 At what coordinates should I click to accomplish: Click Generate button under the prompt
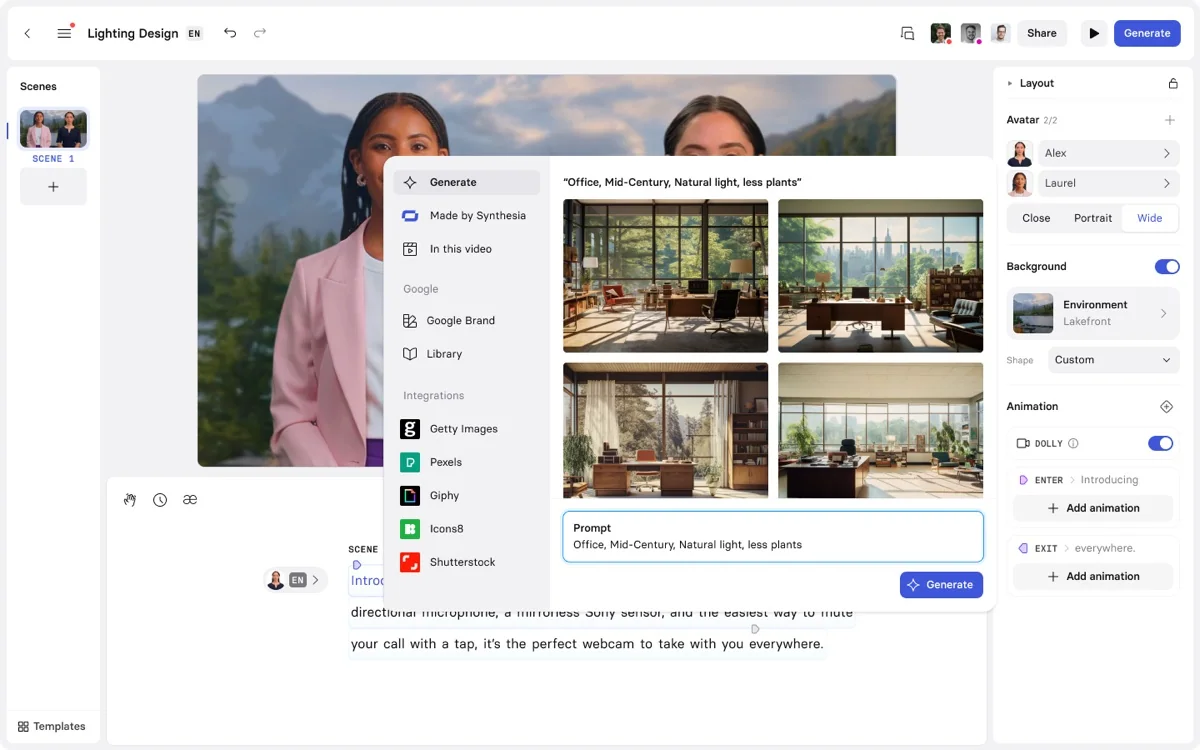point(941,585)
